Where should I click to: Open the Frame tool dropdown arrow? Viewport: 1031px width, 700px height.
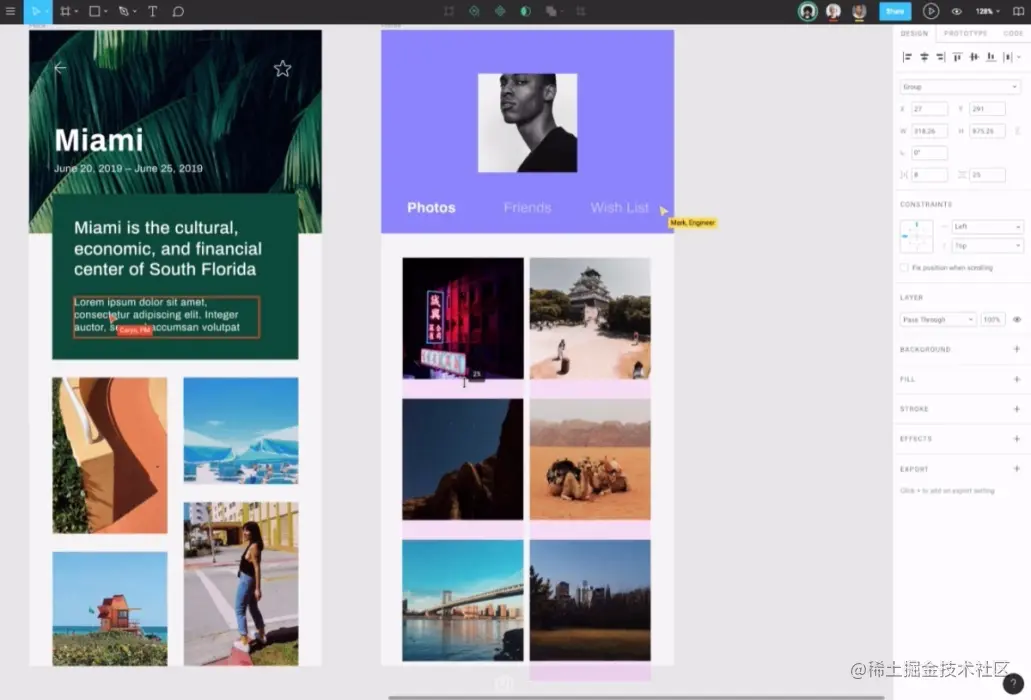(76, 12)
